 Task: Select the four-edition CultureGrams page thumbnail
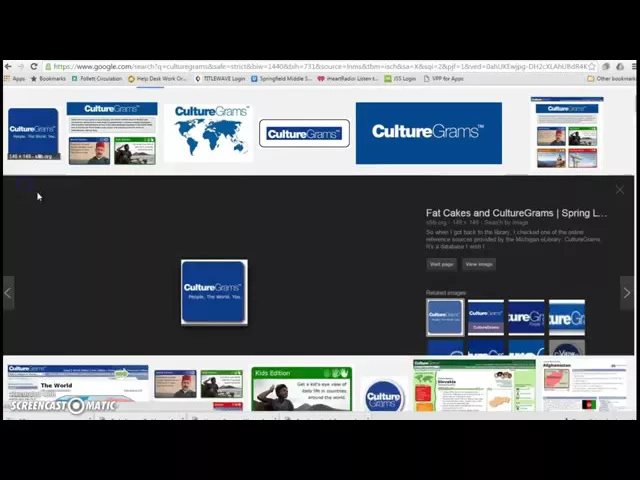tap(567, 133)
